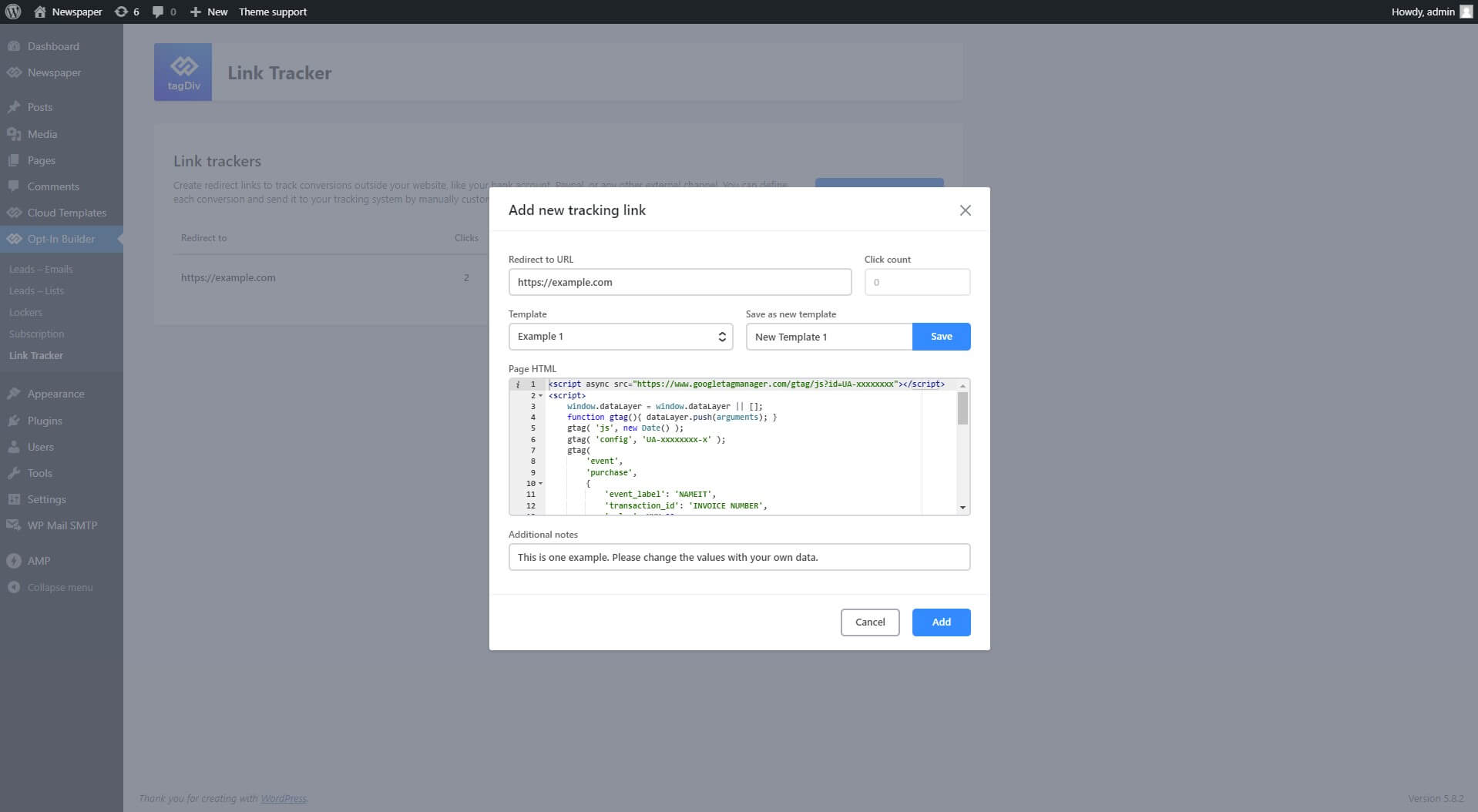The image size is (1478, 812).
Task: Open Leads – Emails submenu
Action: (41, 269)
